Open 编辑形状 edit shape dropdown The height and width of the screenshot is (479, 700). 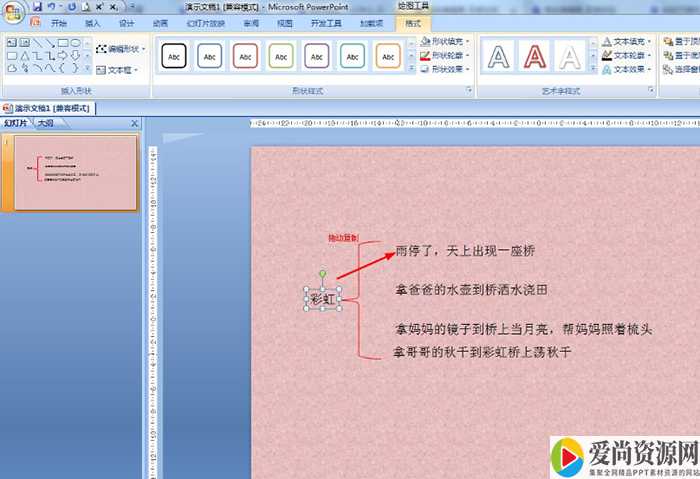(x=121, y=48)
